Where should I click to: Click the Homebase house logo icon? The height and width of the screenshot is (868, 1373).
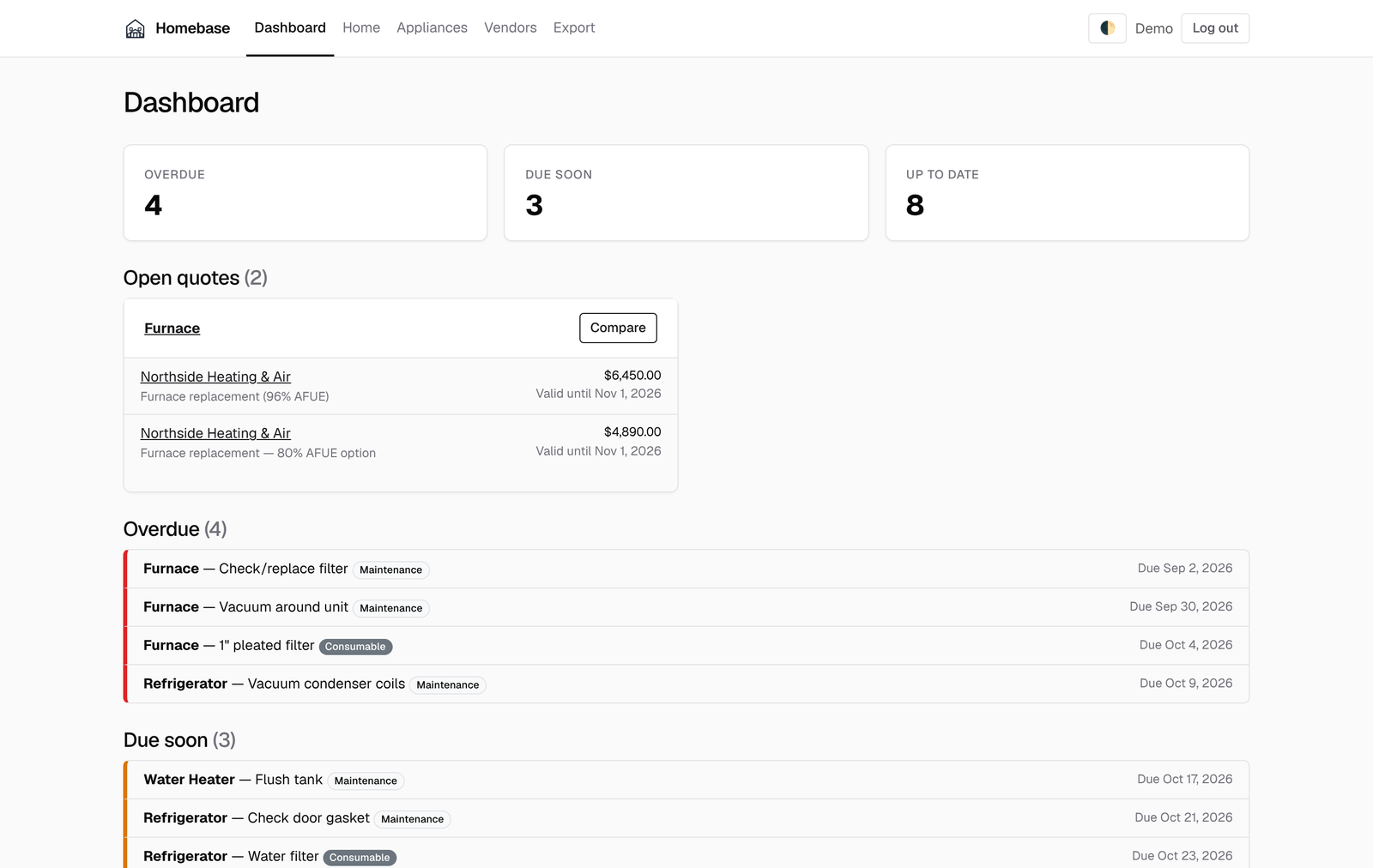click(x=135, y=28)
